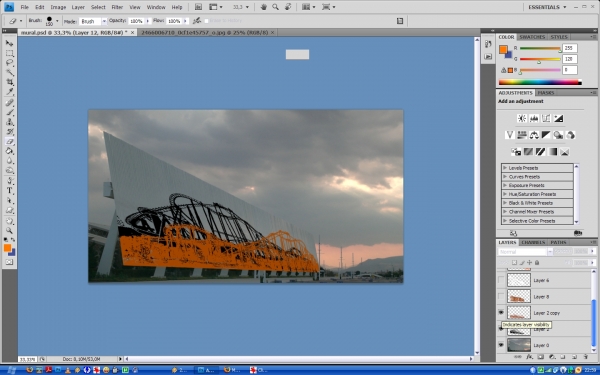This screenshot has height=375, width=600.
Task: Add a Levels adjustment
Action: [534, 118]
